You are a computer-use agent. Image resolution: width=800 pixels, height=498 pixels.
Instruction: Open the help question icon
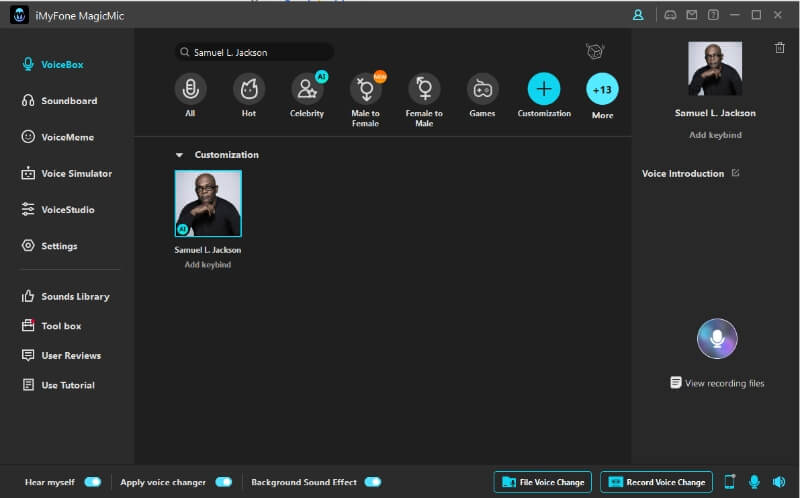(713, 15)
